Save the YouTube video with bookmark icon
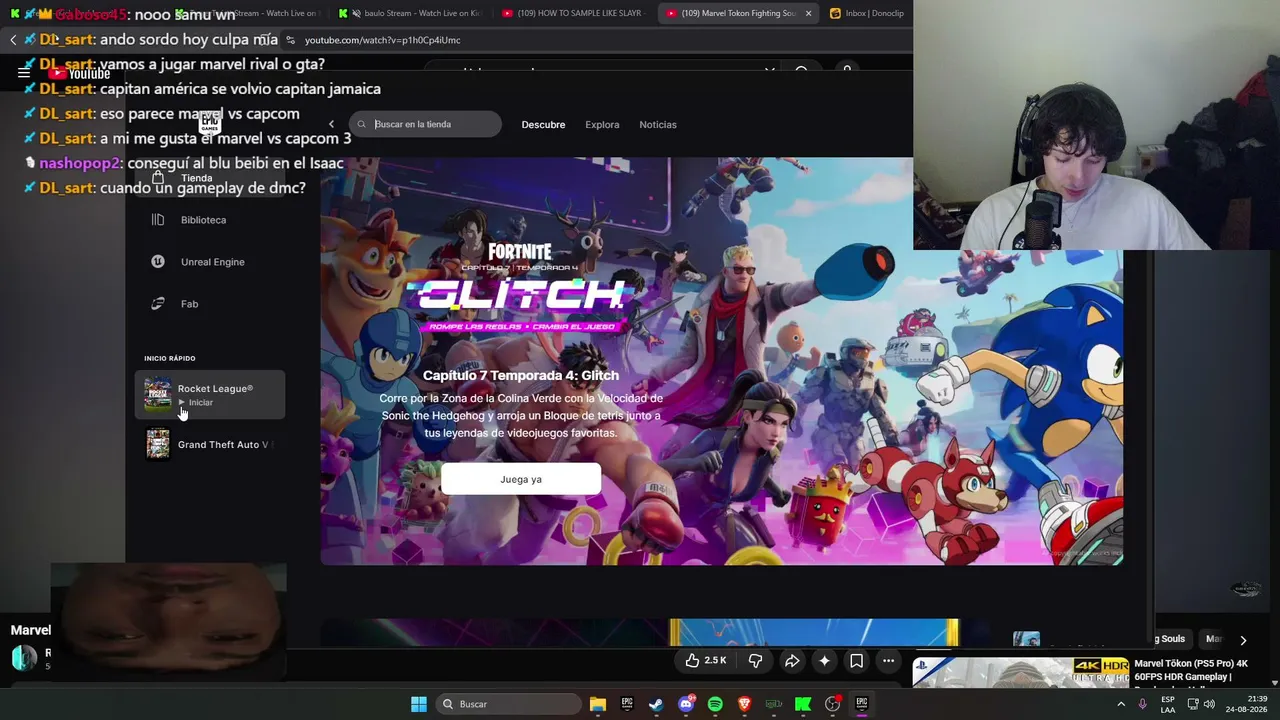Screen dimensions: 1280x720 (x=856, y=661)
